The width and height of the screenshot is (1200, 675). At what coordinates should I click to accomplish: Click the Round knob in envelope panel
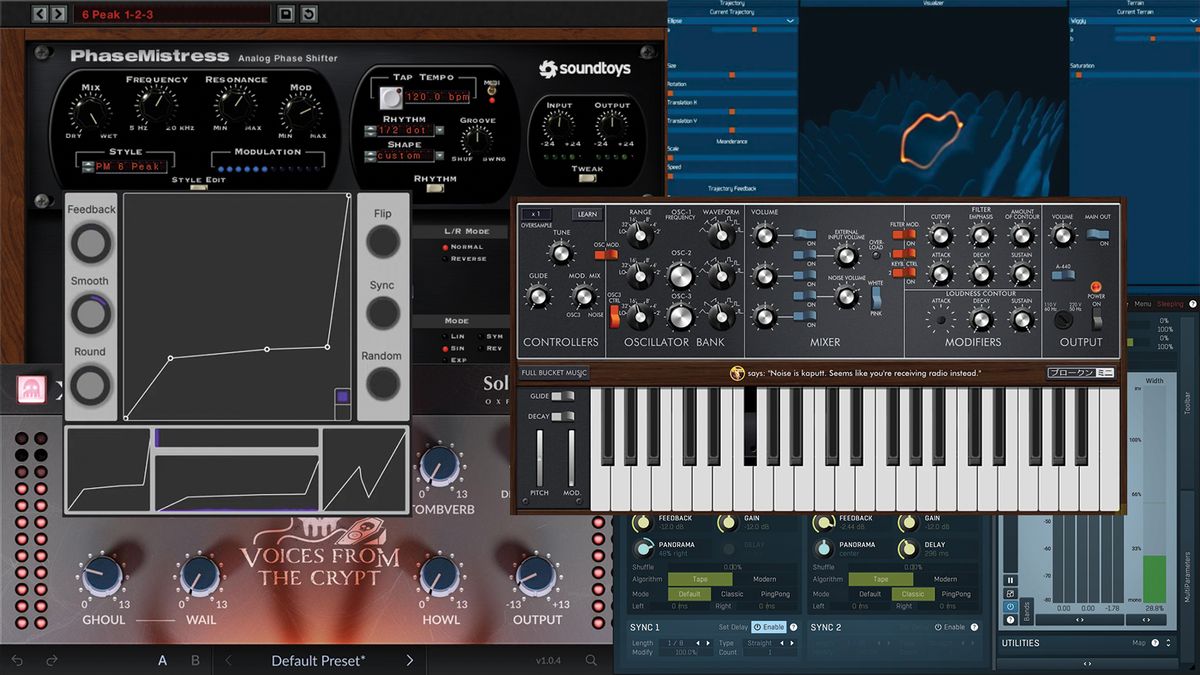[91, 384]
